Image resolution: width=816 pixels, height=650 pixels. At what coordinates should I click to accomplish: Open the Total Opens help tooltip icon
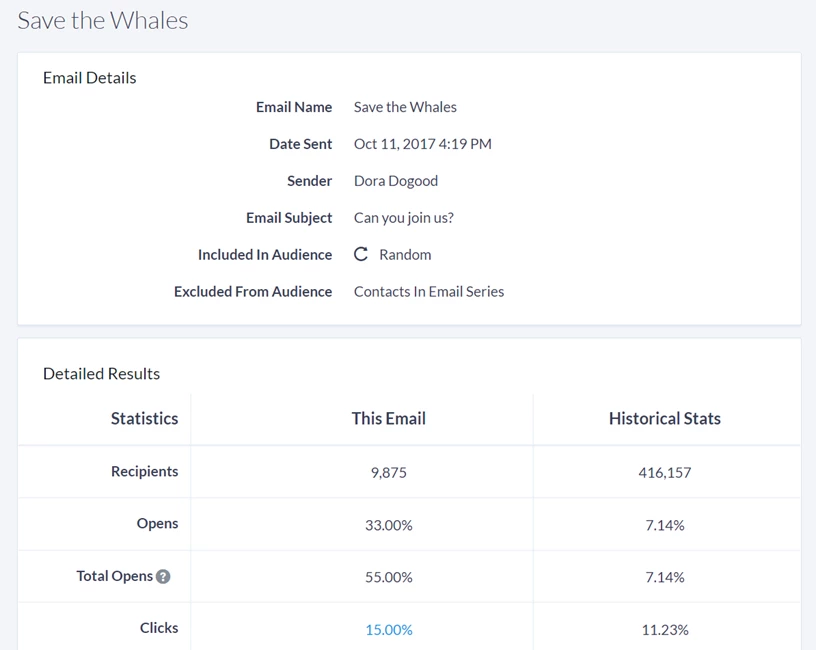pos(164,575)
